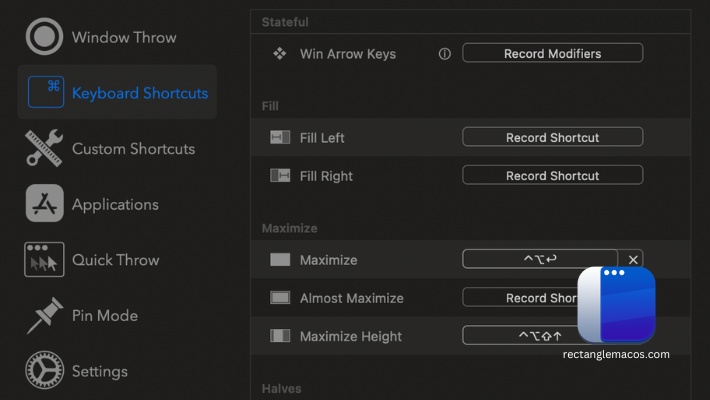Viewport: 710px width, 400px height.
Task: Click the Fill Right label
Action: point(326,176)
